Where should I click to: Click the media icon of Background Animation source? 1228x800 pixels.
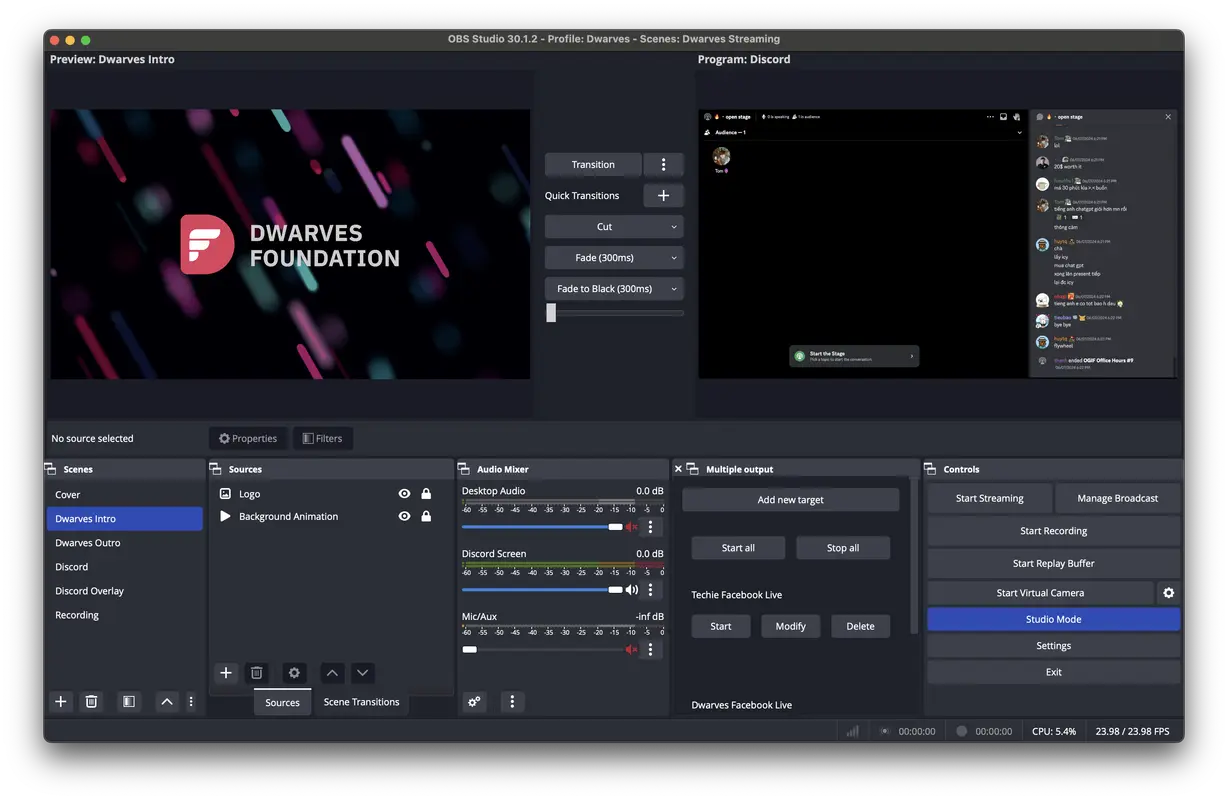(225, 517)
